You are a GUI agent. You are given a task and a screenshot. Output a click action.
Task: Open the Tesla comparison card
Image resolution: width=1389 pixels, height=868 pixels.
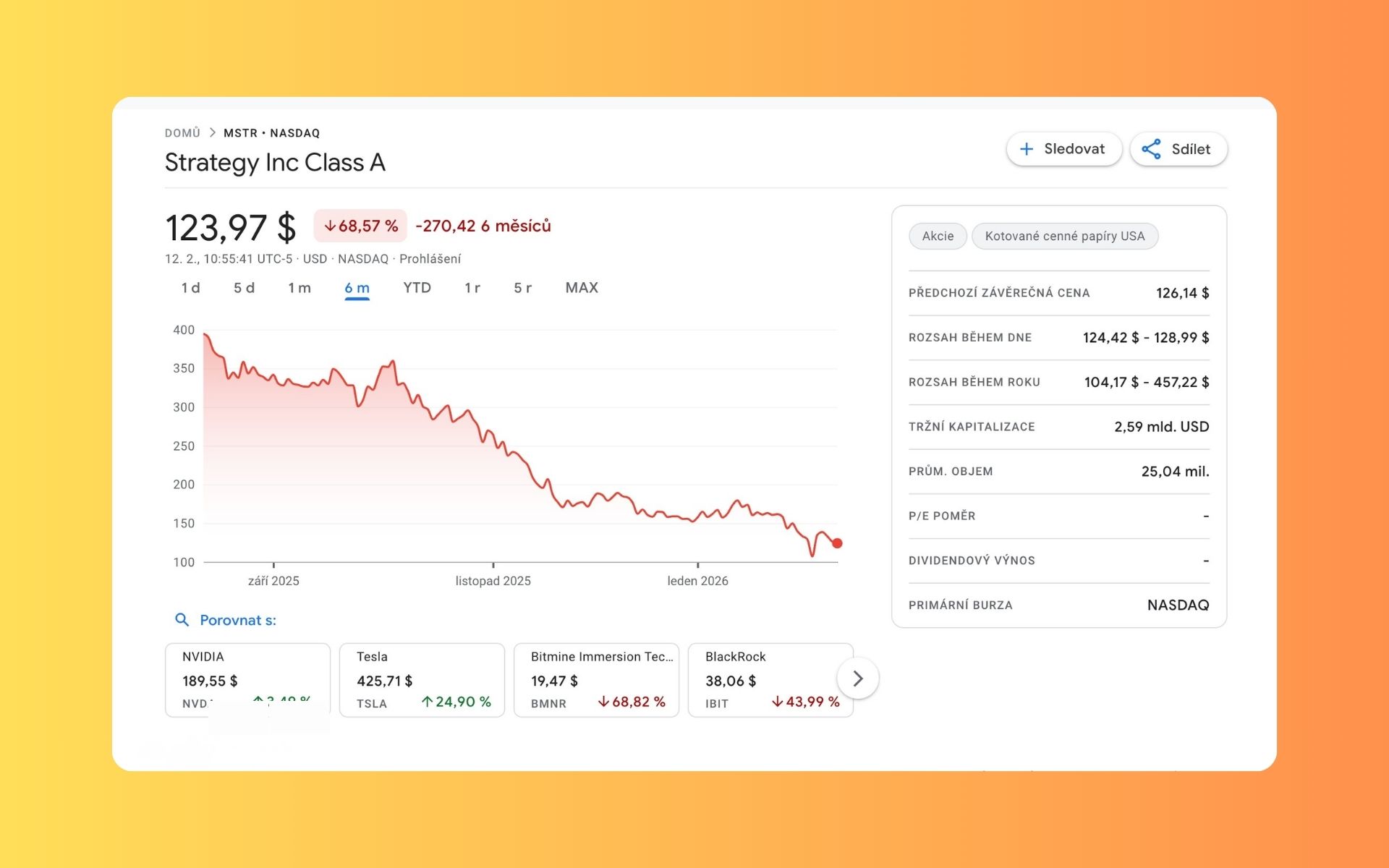(x=422, y=679)
